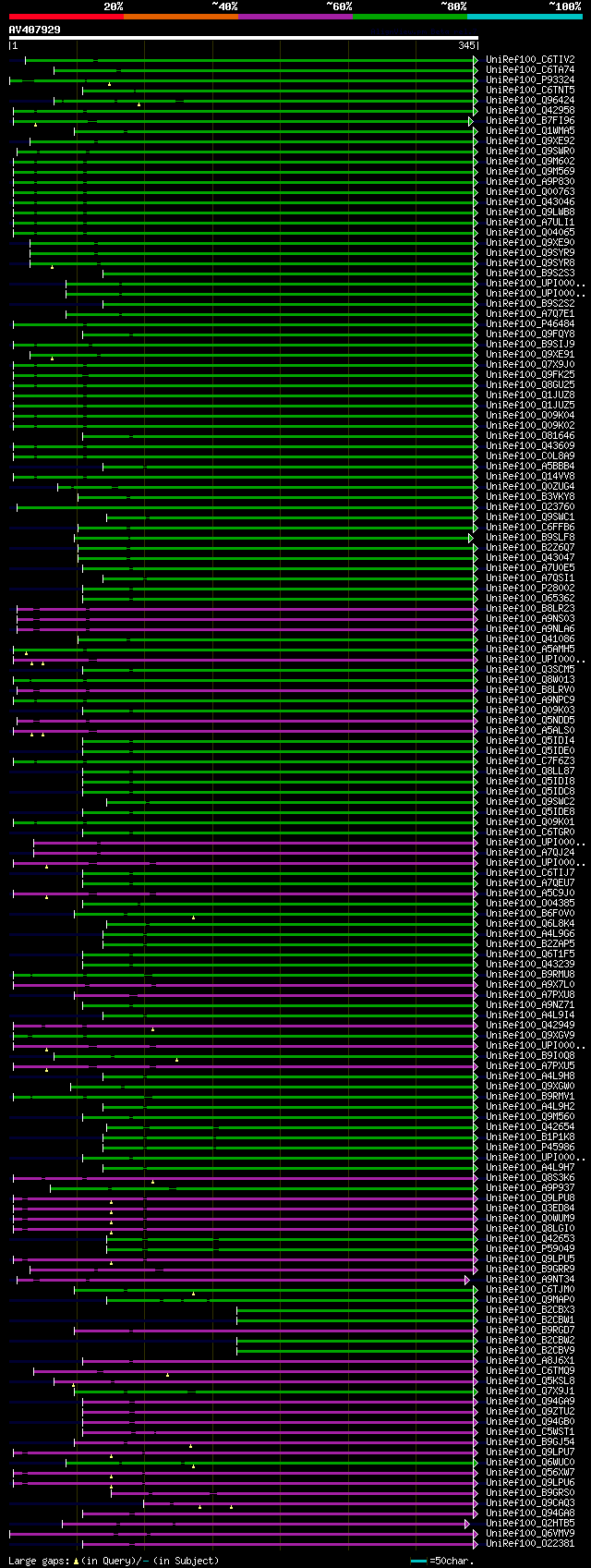Viewport: 591px width, 1568px height.
Task: Click label UniRef100_B9SLF8
Action: [x=530, y=537]
